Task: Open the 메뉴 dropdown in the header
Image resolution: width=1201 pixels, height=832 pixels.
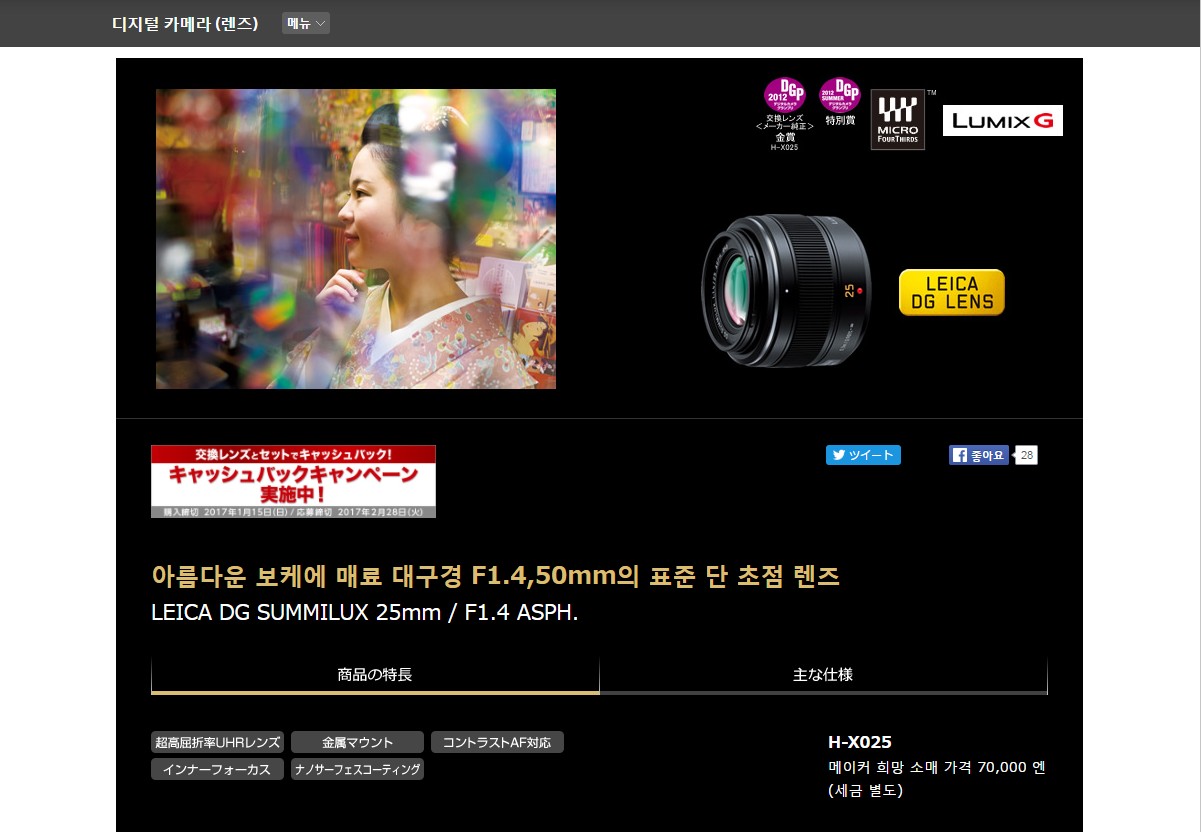Action: coord(305,23)
